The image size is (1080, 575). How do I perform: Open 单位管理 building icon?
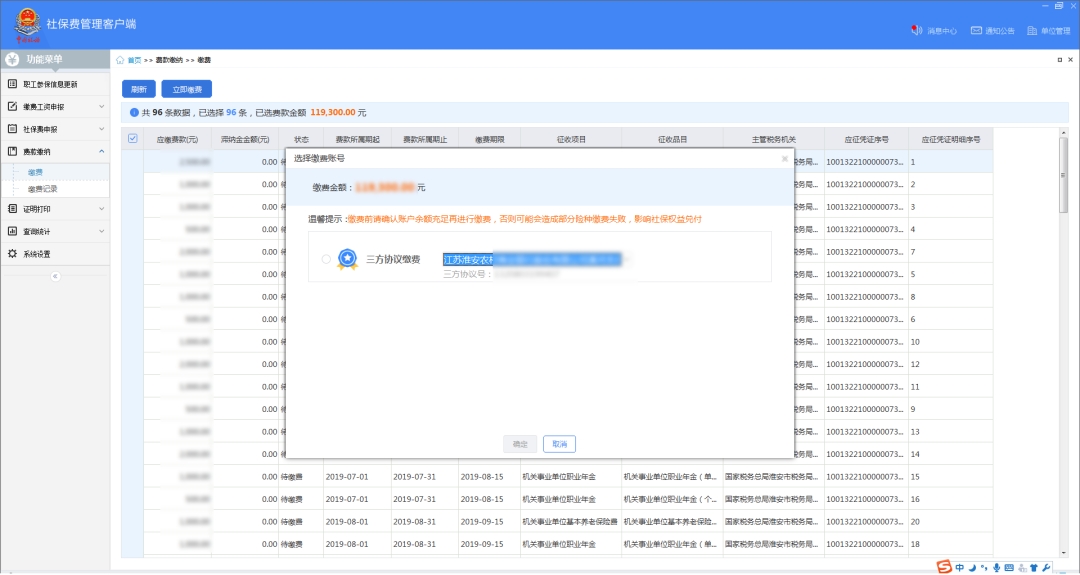click(x=1032, y=30)
